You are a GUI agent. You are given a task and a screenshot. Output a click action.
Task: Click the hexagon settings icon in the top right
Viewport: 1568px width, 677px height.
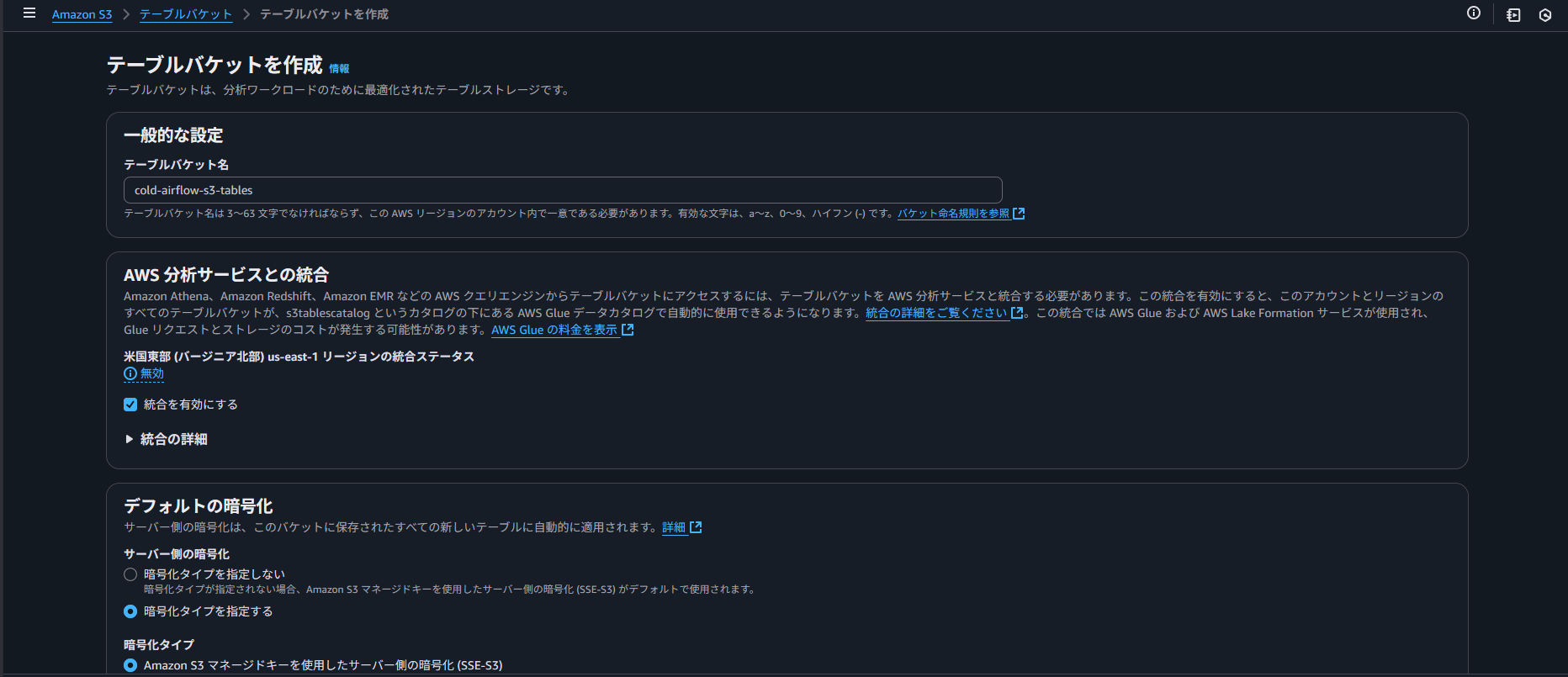[x=1545, y=14]
